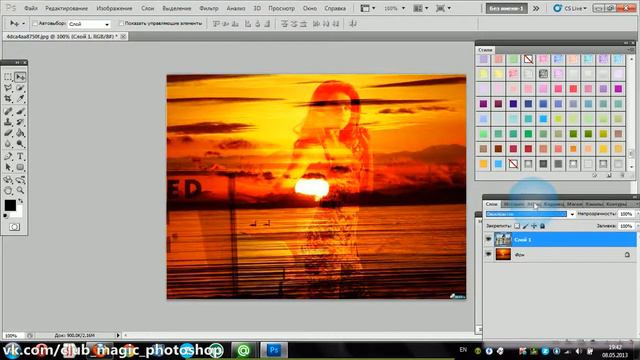Select the Shape tool

(x=20, y=167)
